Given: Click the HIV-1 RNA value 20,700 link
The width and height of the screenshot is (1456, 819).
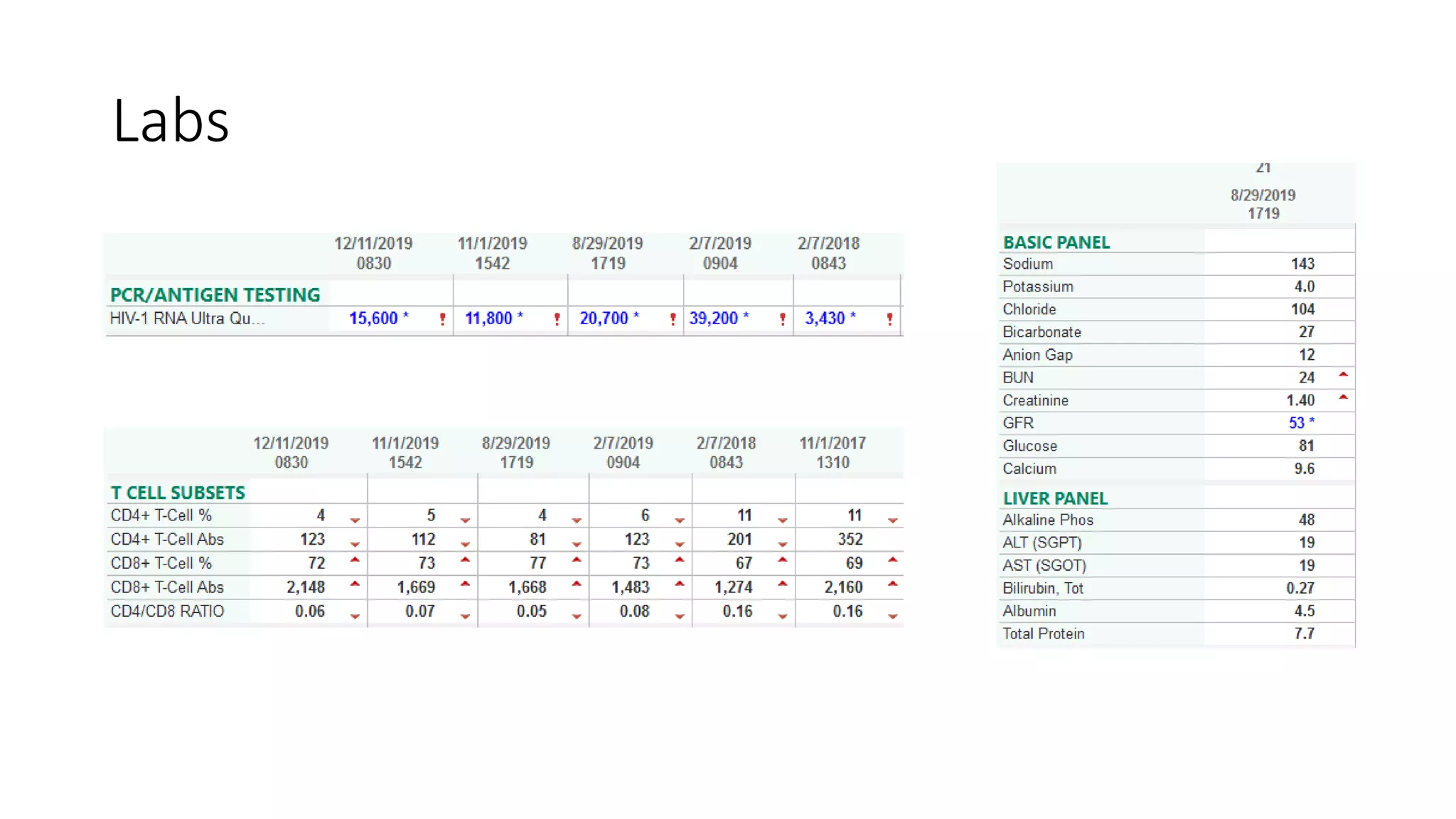Looking at the screenshot, I should (x=604, y=318).
